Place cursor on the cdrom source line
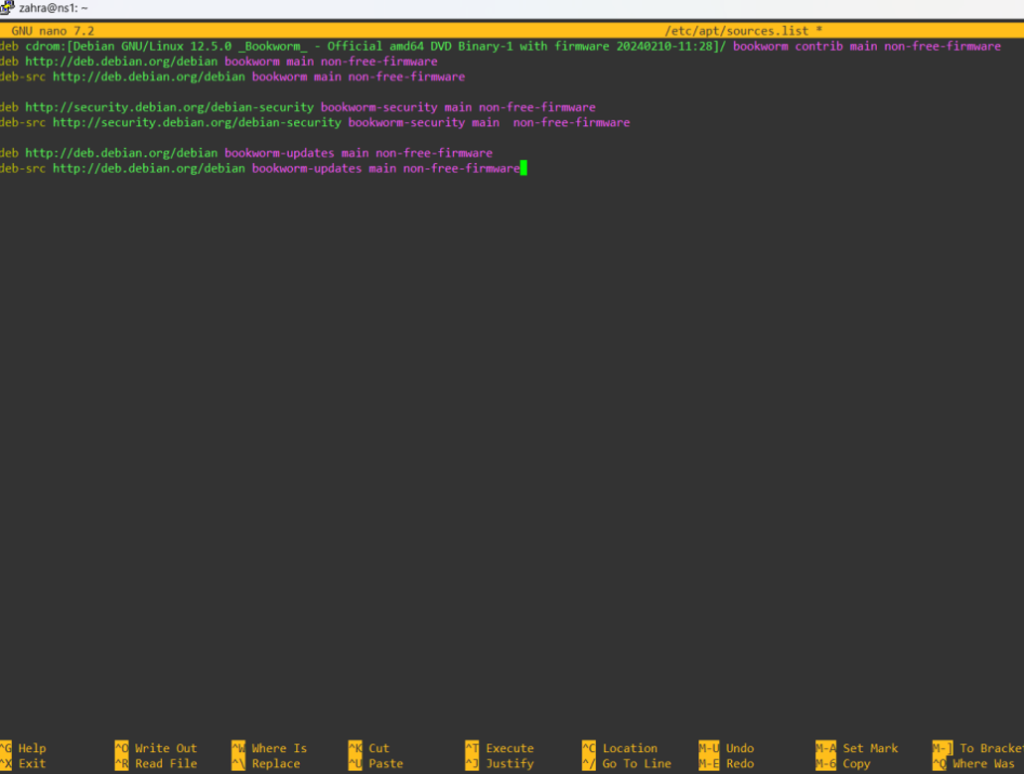This screenshot has width=1024, height=774. 400,46
